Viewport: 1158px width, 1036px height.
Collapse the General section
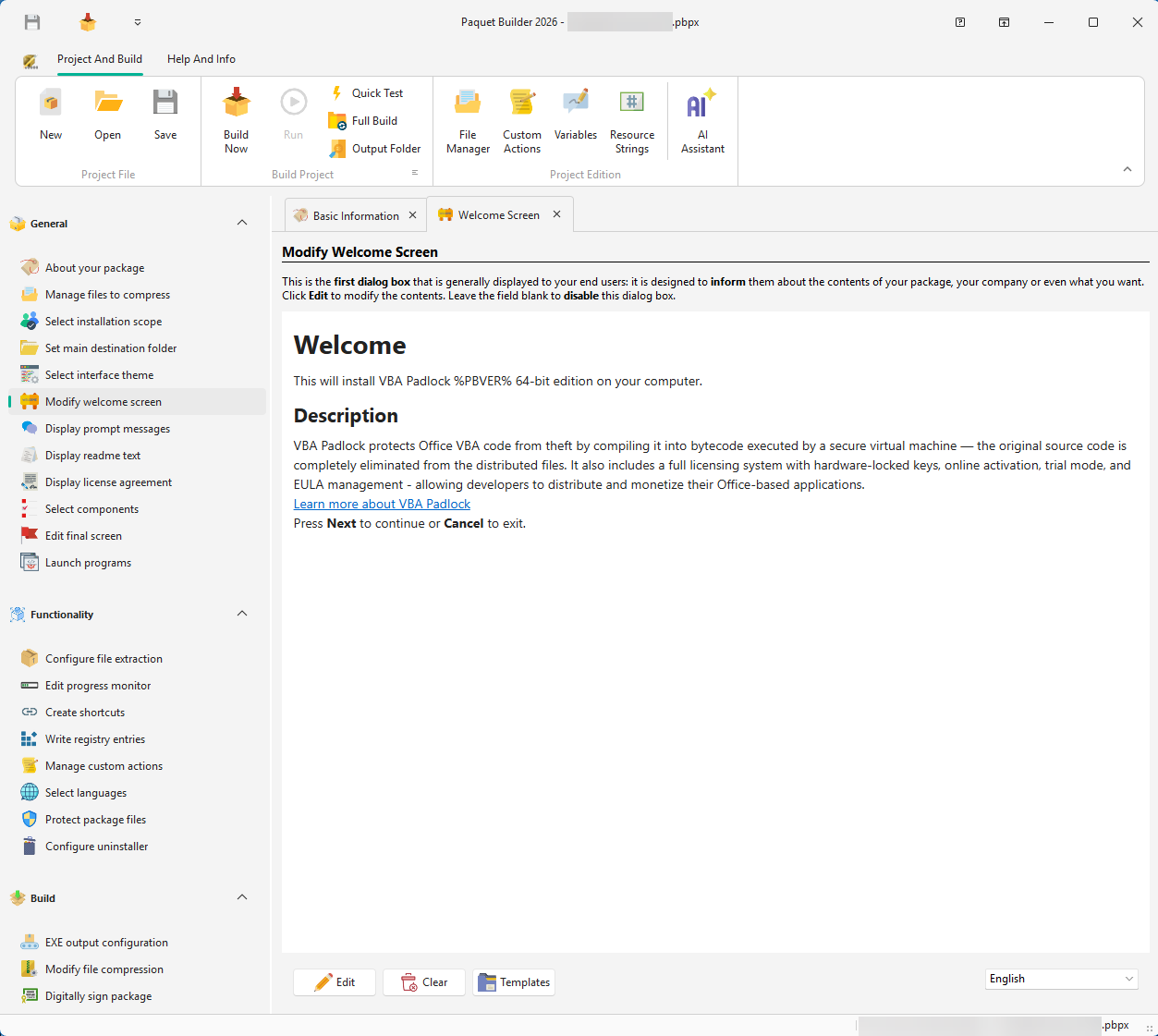point(241,223)
